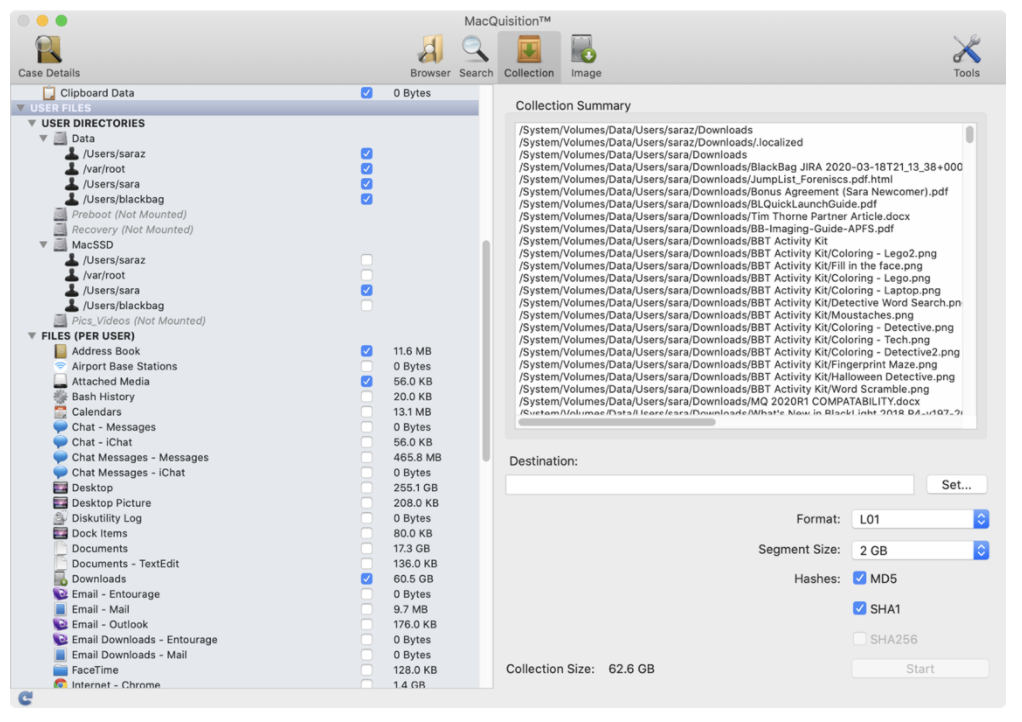Collapse the FILES (PER USER) group
This screenshot has width=1022, height=722.
pos(32,336)
